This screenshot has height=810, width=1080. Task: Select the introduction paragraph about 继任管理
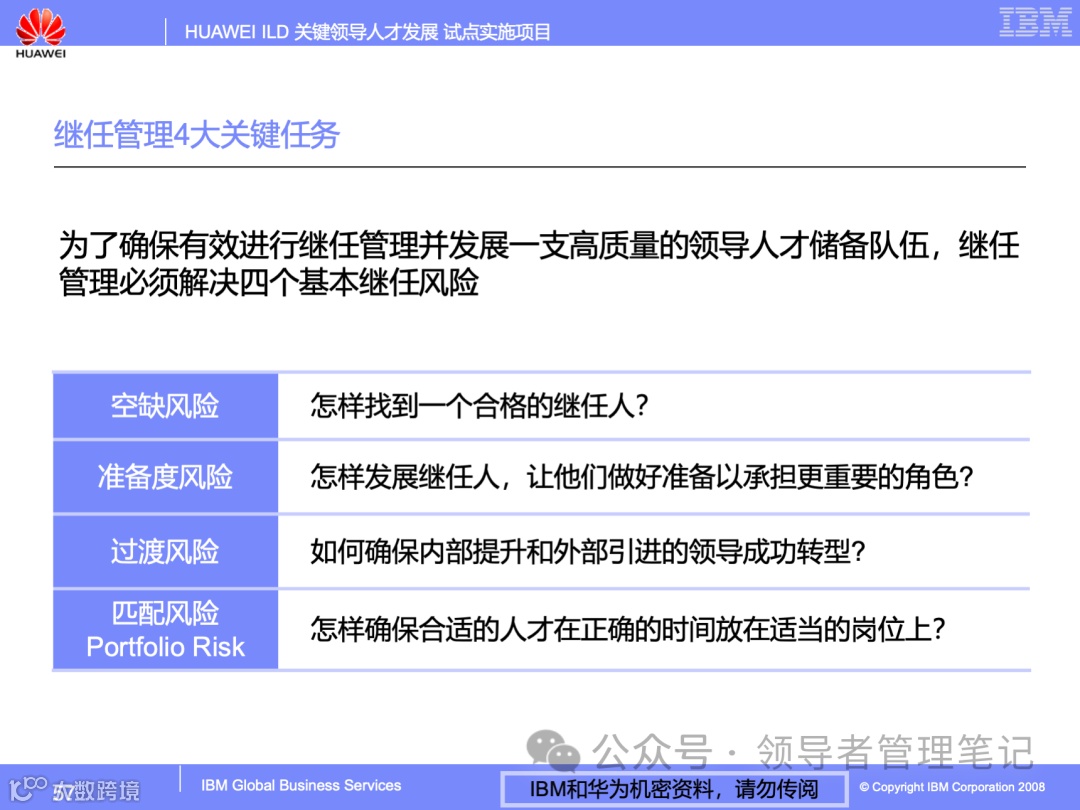[540, 263]
